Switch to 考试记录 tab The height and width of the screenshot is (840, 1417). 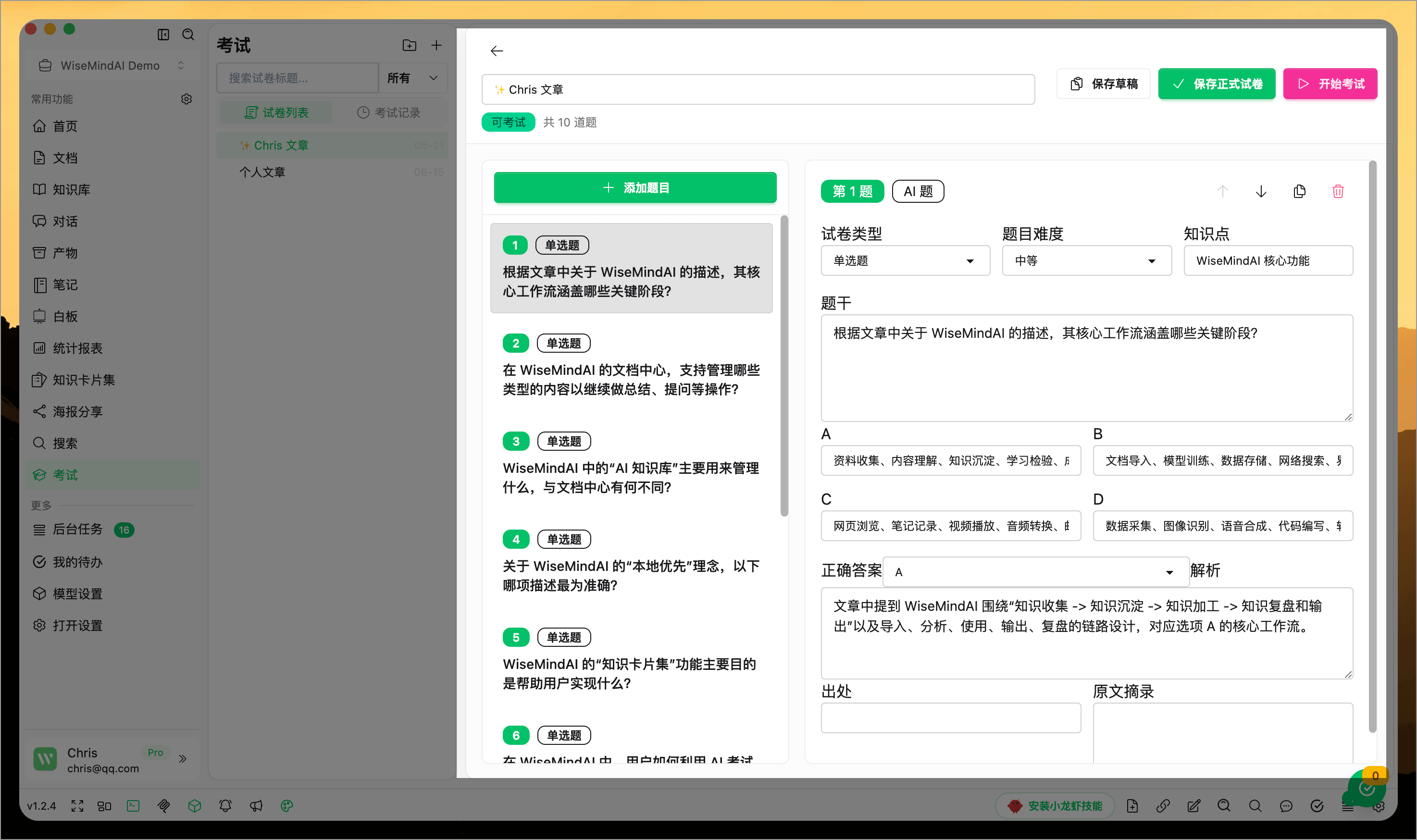388,112
